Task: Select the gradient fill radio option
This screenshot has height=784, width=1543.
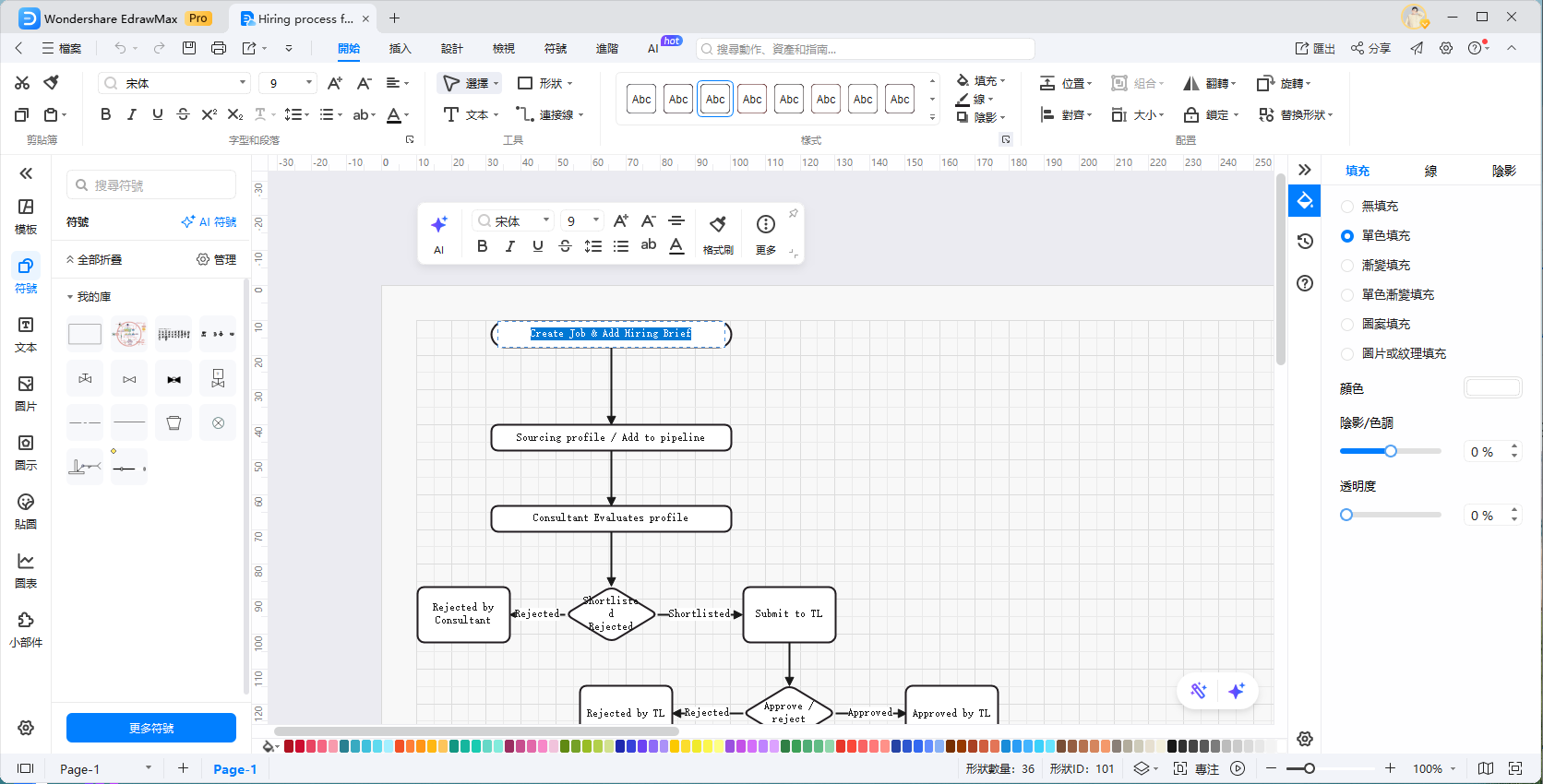Action: pyautogui.click(x=1347, y=266)
